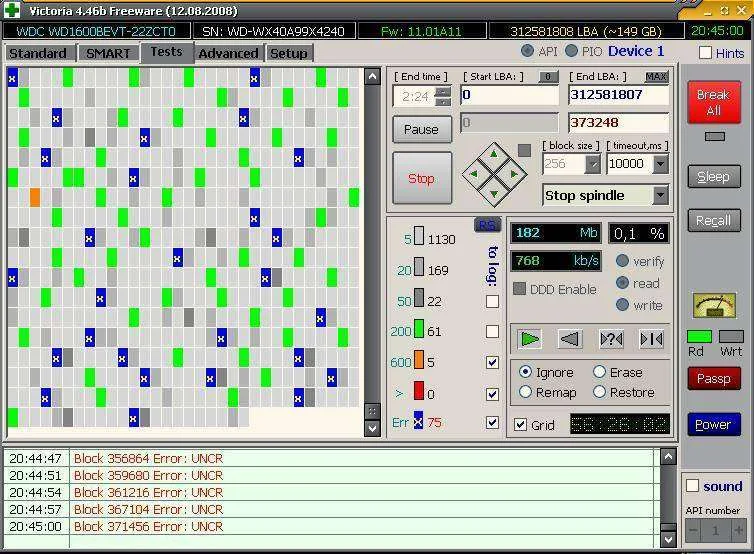754x554 pixels.
Task: Select the butterfly seek test button
Action: pos(652,339)
